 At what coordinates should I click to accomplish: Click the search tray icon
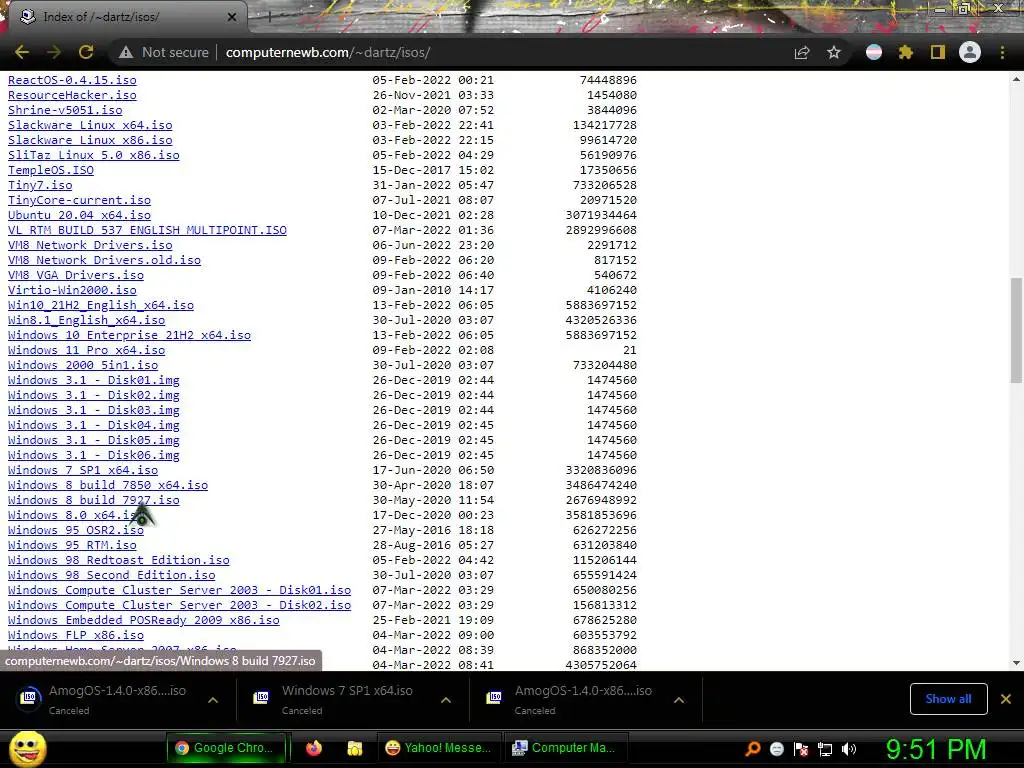coord(752,749)
